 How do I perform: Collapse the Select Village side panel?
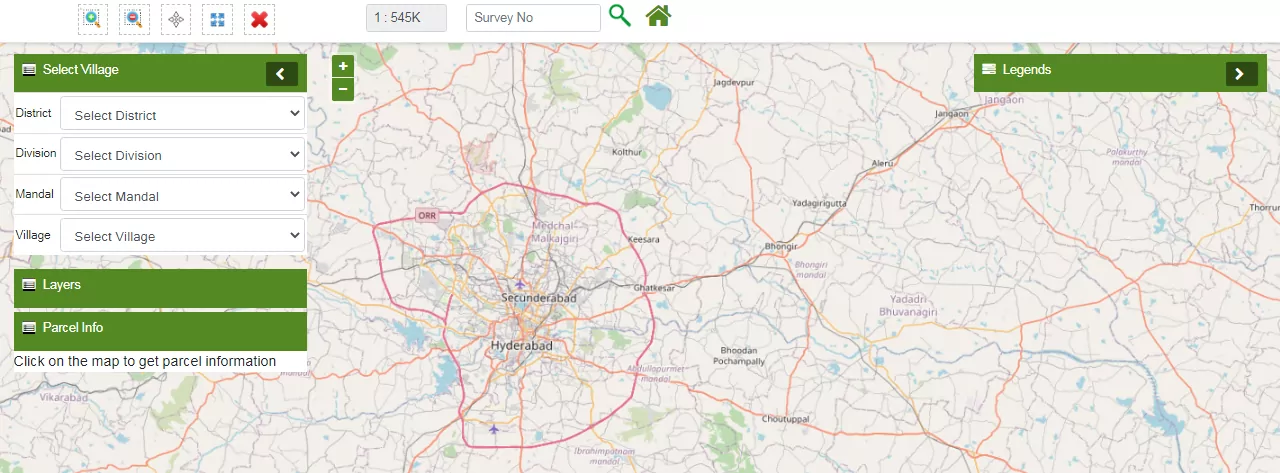pyautogui.click(x=282, y=74)
